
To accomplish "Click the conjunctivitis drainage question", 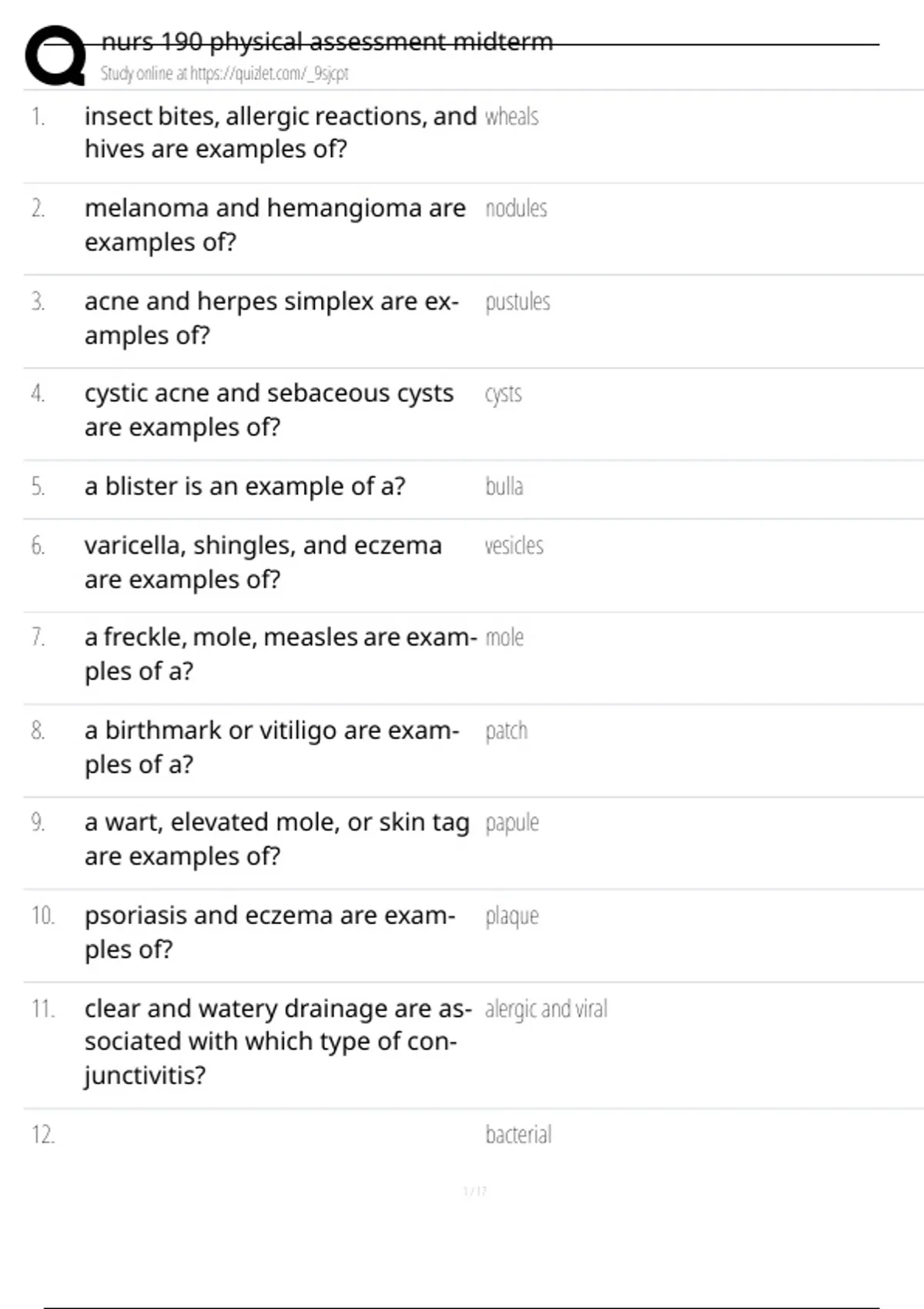I will tap(277, 1041).
